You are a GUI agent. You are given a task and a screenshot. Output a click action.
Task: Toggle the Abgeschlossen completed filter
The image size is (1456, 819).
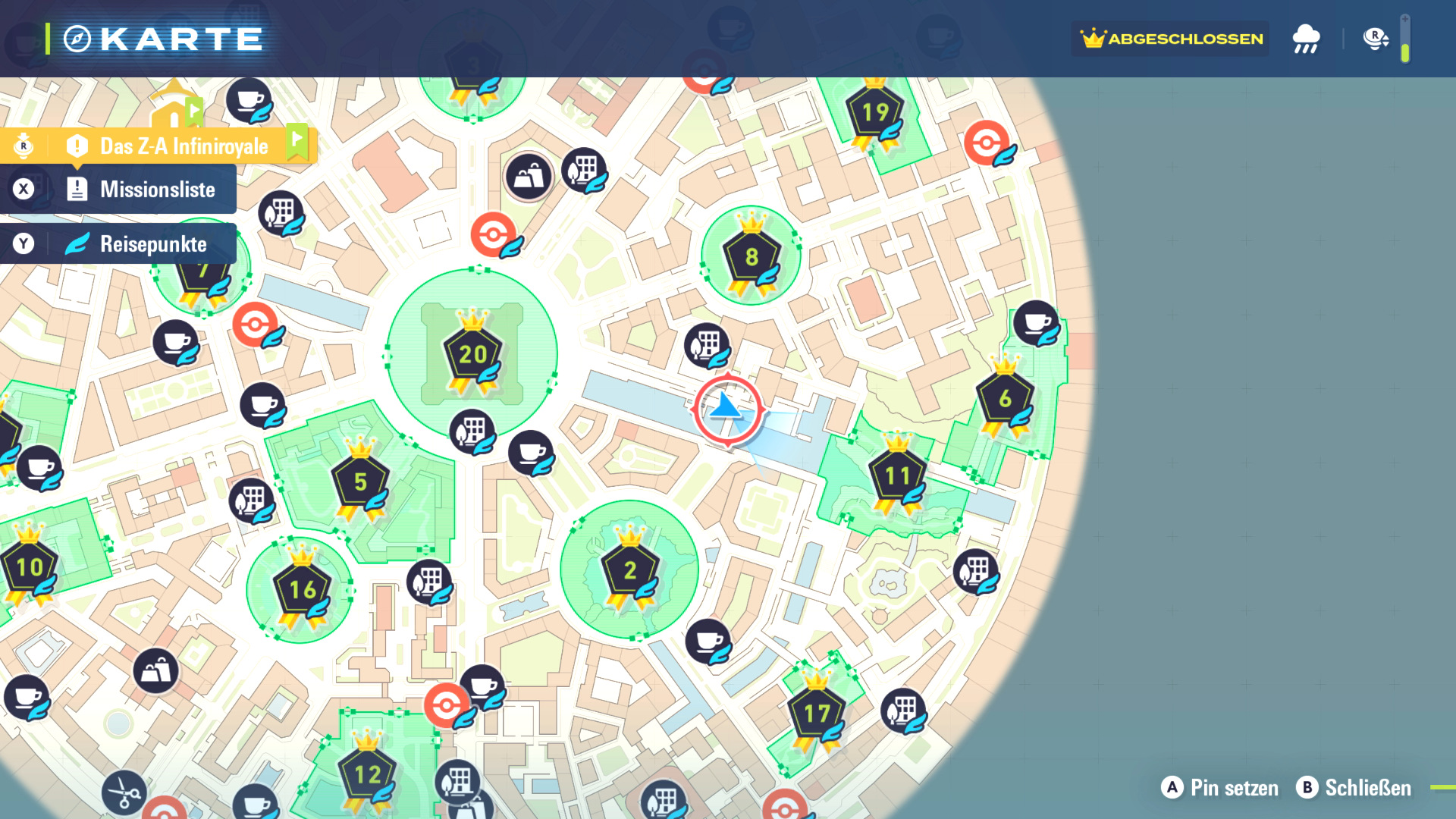coord(1170,39)
